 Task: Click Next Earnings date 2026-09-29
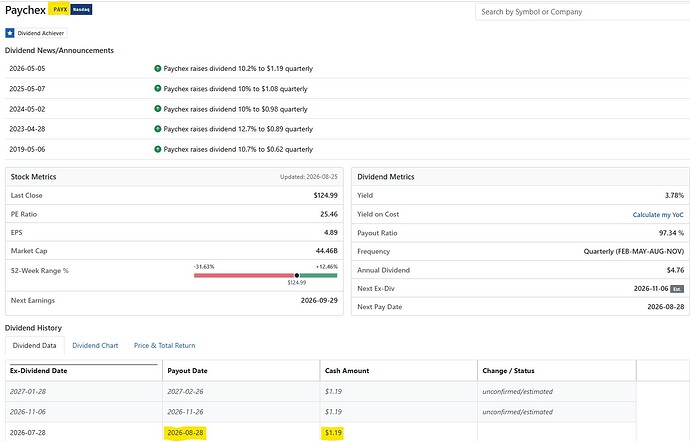pyautogui.click(x=319, y=301)
